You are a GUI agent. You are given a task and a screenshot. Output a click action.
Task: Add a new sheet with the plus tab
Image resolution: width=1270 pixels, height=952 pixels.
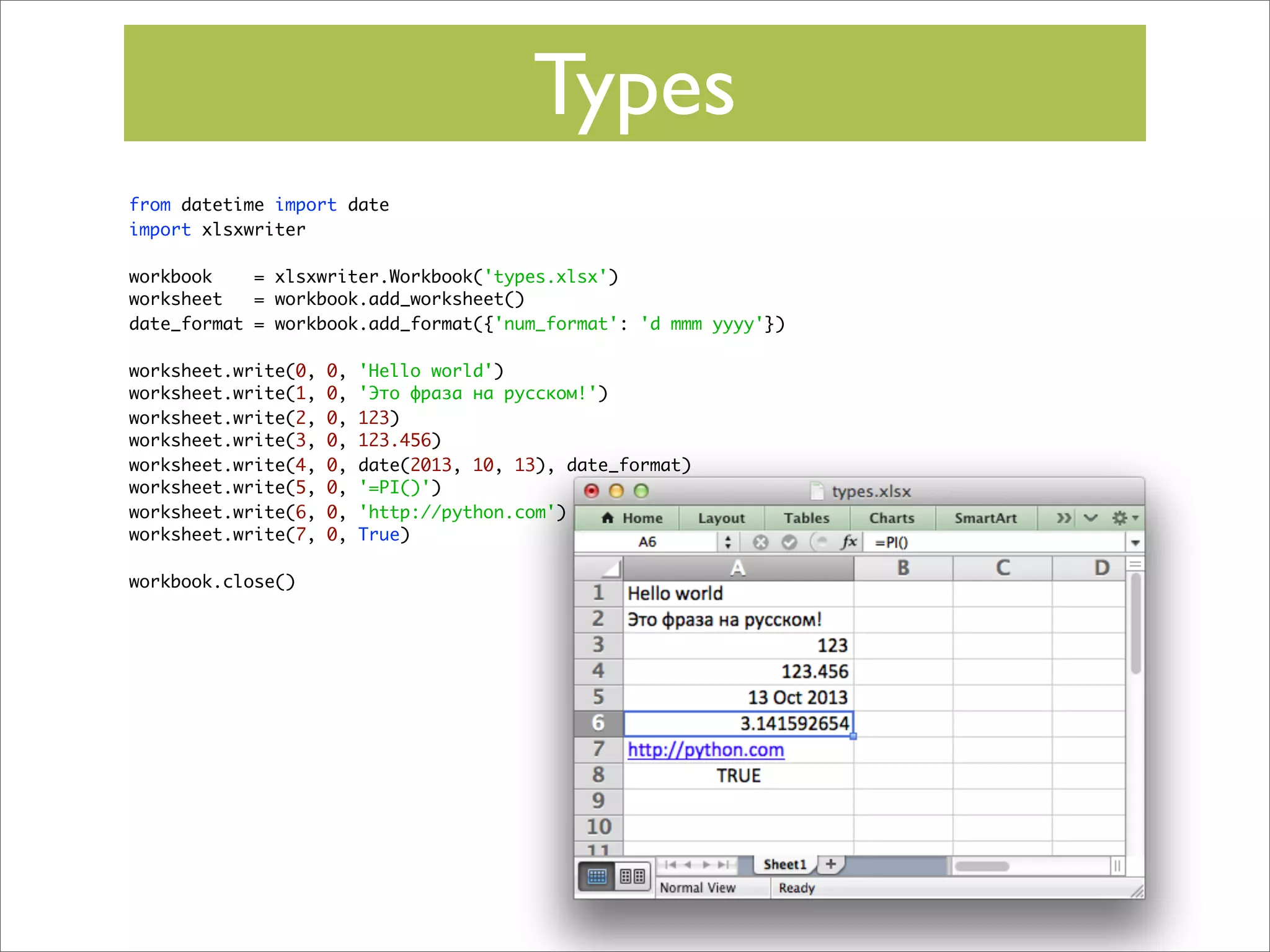point(831,864)
